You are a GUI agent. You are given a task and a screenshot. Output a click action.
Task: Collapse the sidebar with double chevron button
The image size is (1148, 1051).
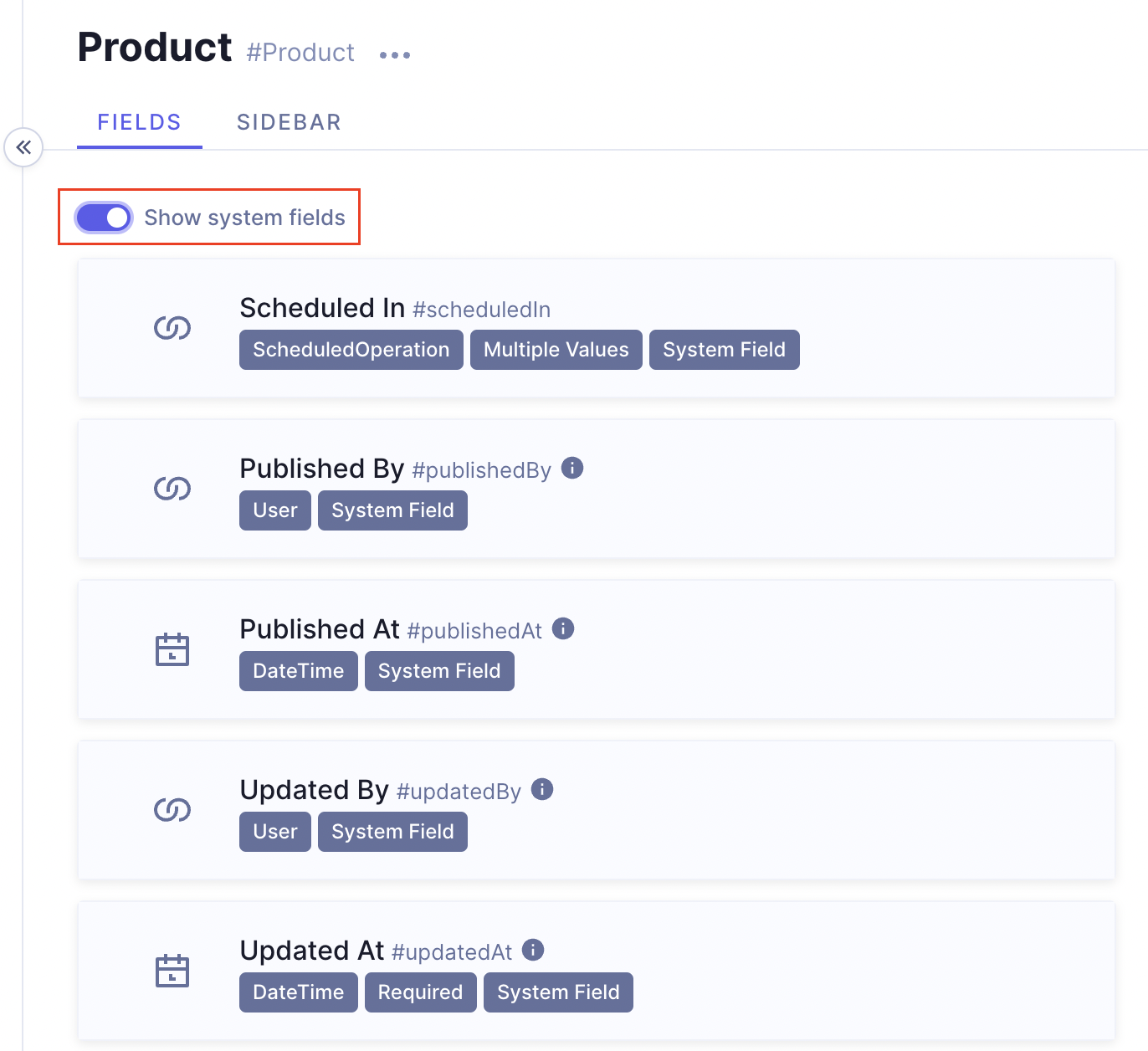pyautogui.click(x=23, y=148)
